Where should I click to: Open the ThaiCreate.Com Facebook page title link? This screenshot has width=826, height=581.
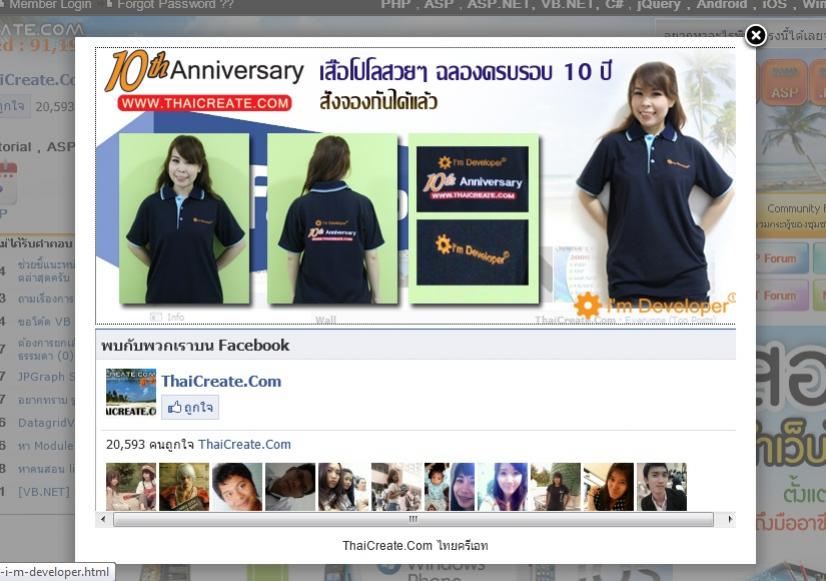point(221,381)
